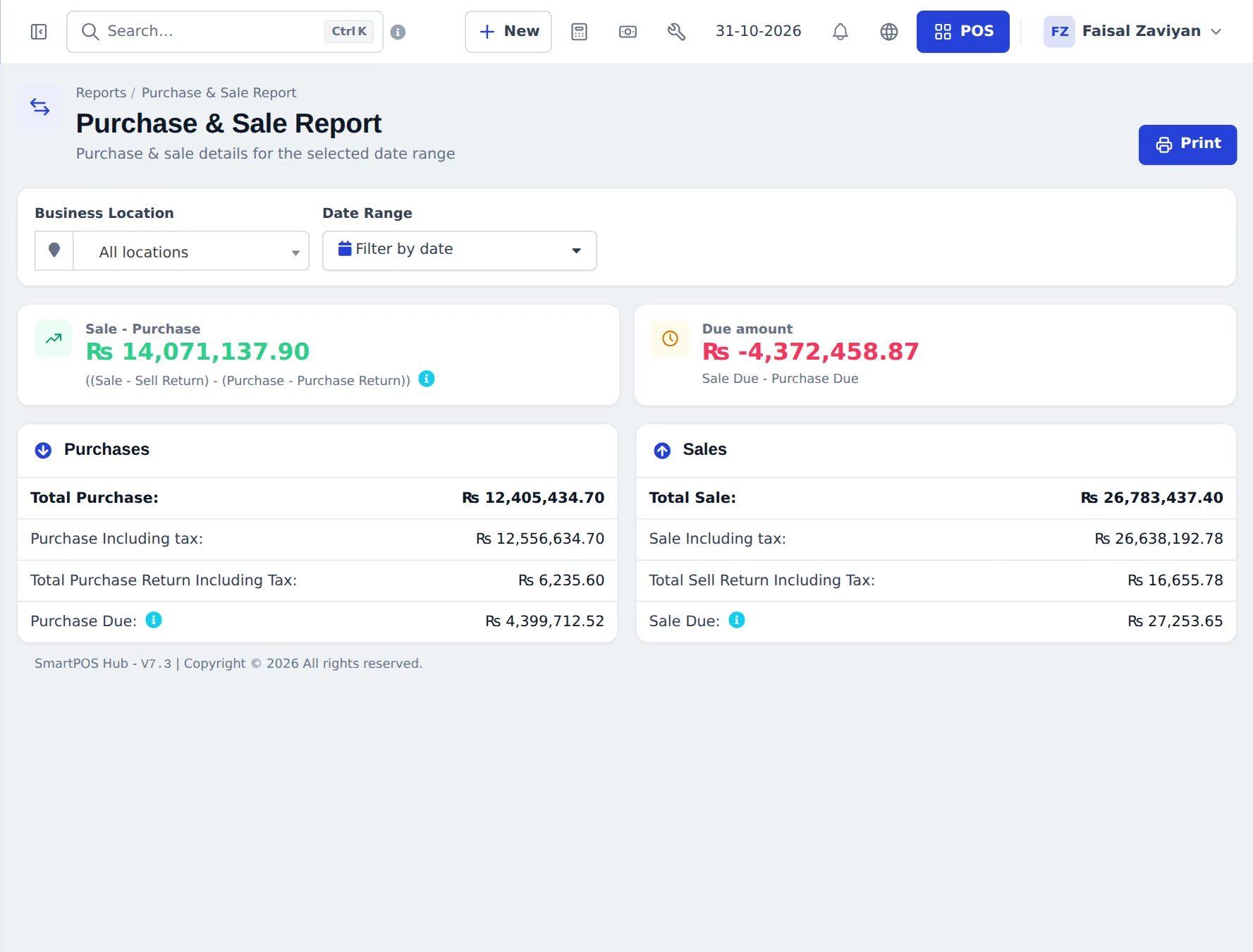This screenshot has height=952, width=1253.
Task: Open notifications bell
Action: coord(840,32)
